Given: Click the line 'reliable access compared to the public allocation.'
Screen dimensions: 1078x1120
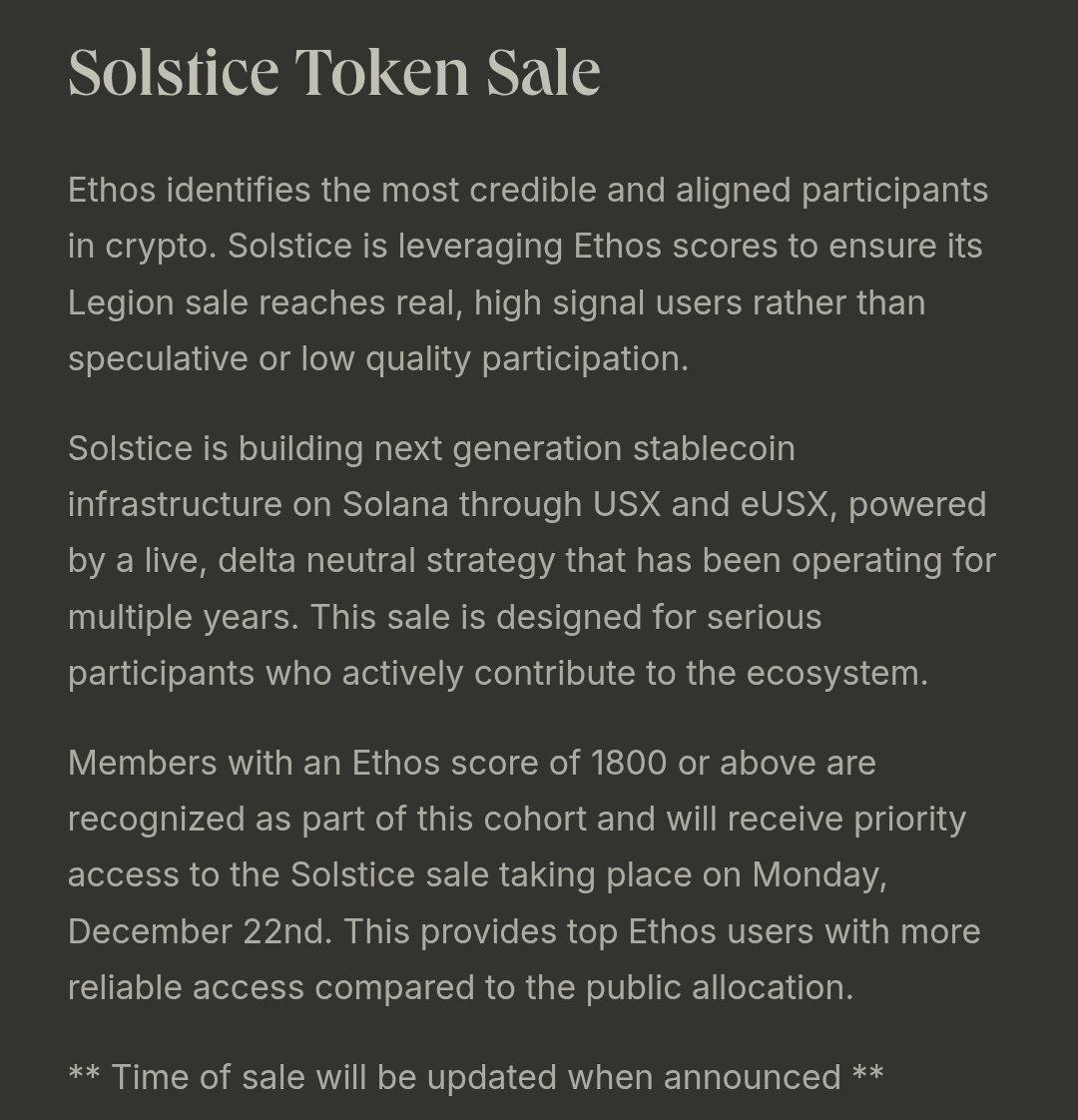Looking at the screenshot, I should pos(461,988).
